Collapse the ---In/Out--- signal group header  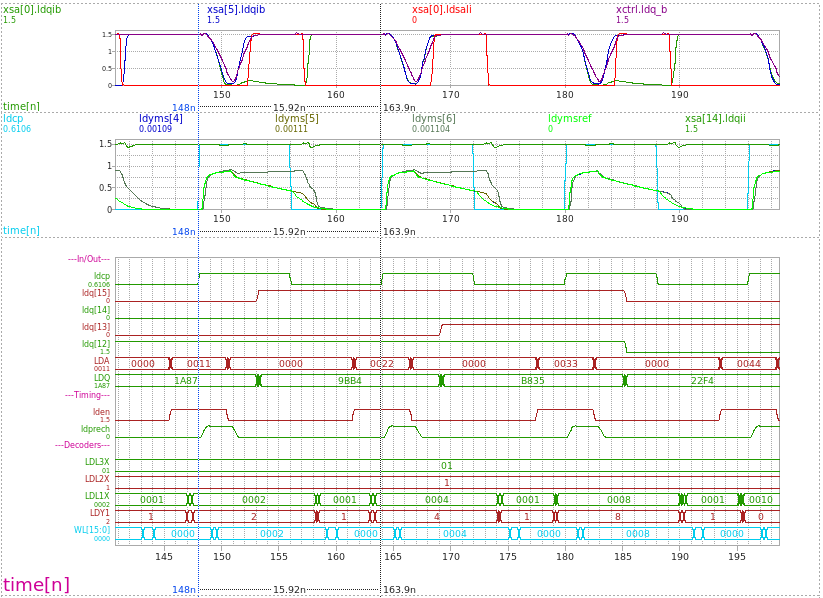(x=88, y=259)
